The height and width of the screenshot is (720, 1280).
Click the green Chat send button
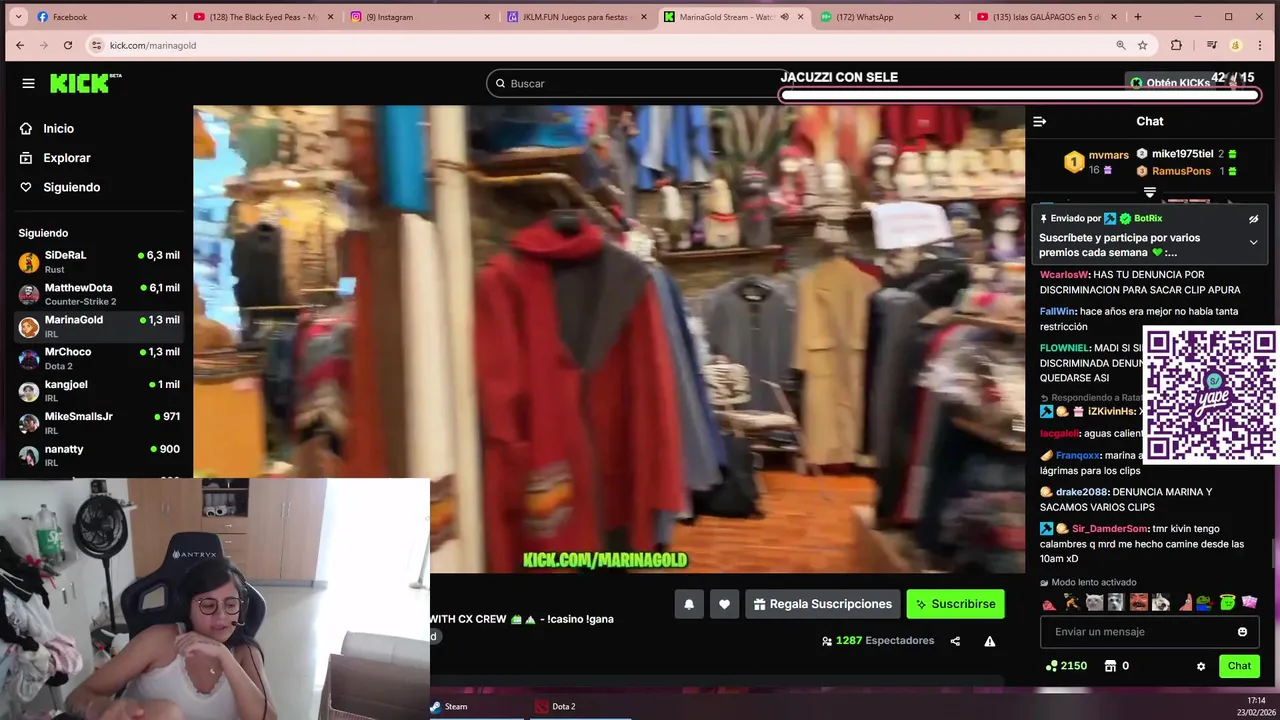coord(1239,666)
